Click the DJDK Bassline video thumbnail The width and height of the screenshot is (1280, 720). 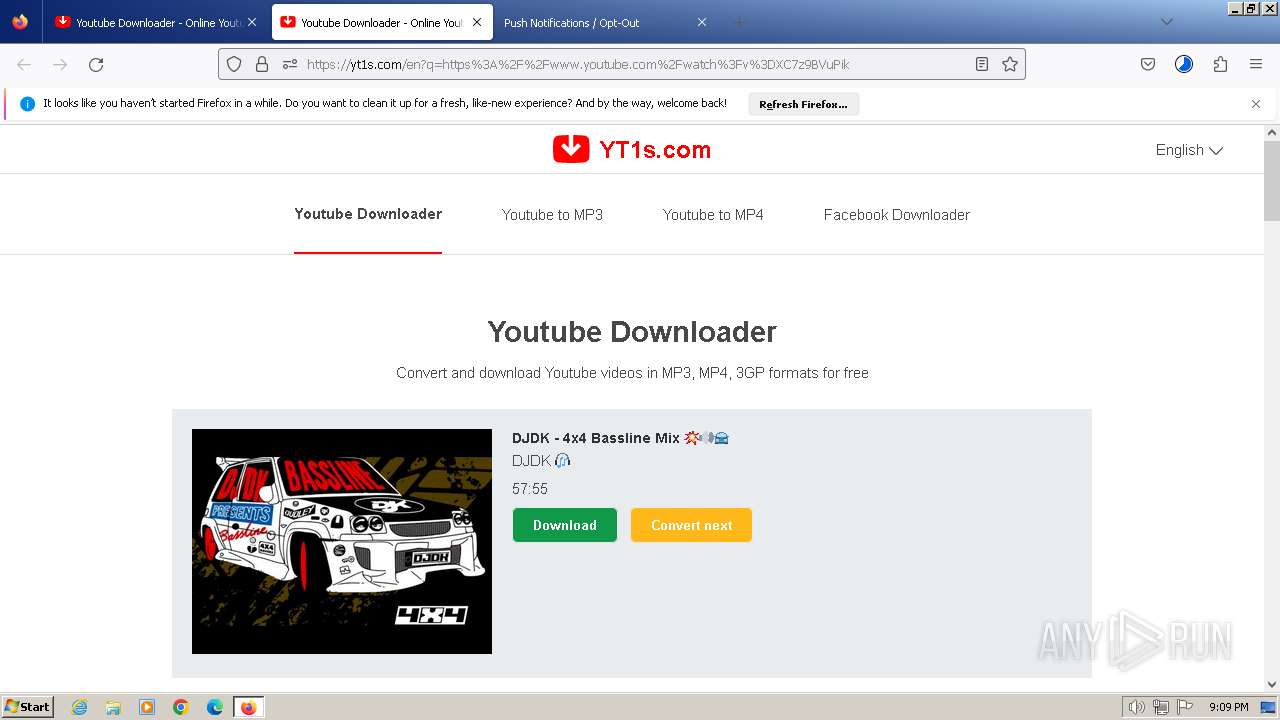(x=342, y=541)
